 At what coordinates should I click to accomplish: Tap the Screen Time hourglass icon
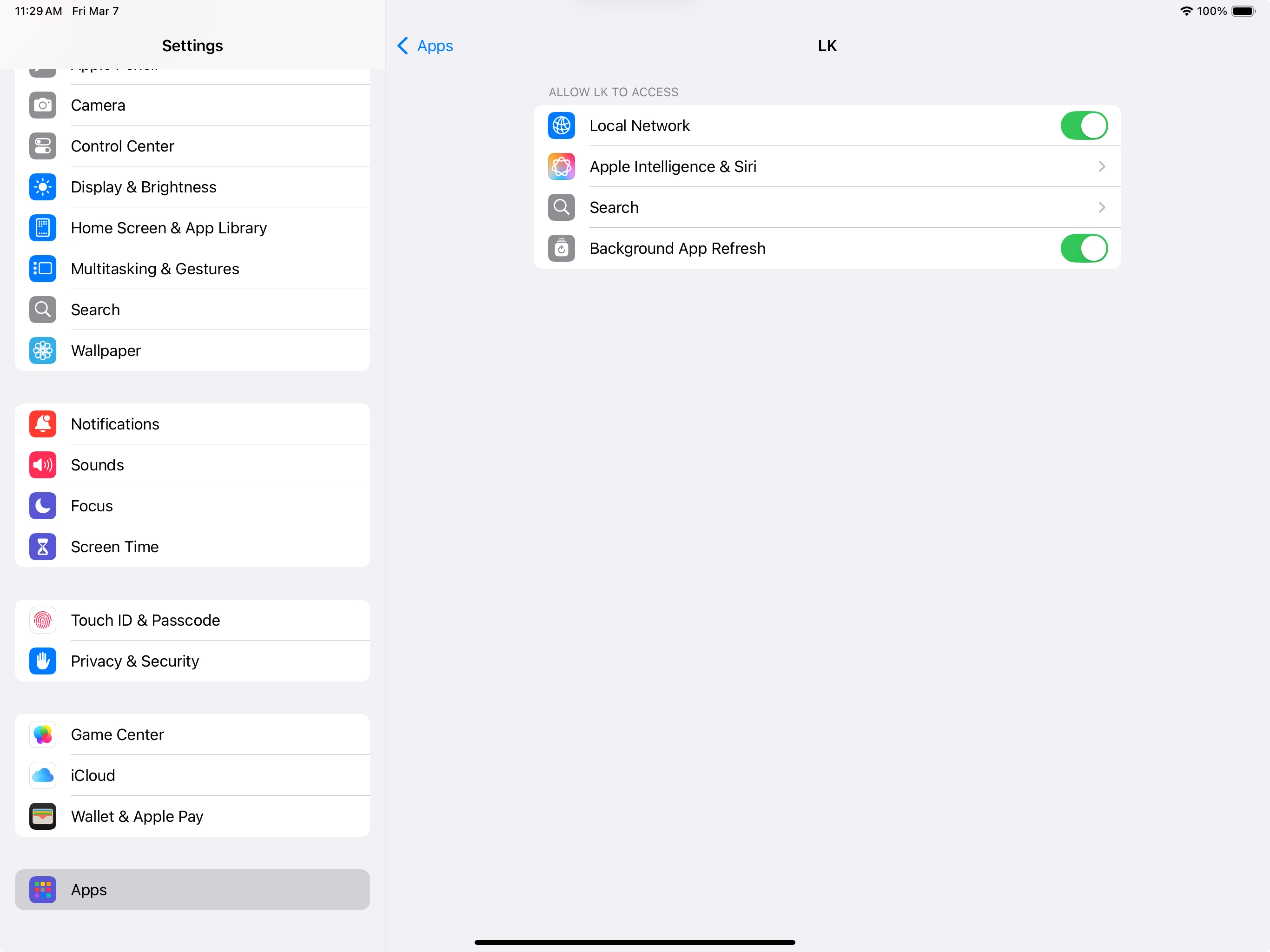point(42,546)
